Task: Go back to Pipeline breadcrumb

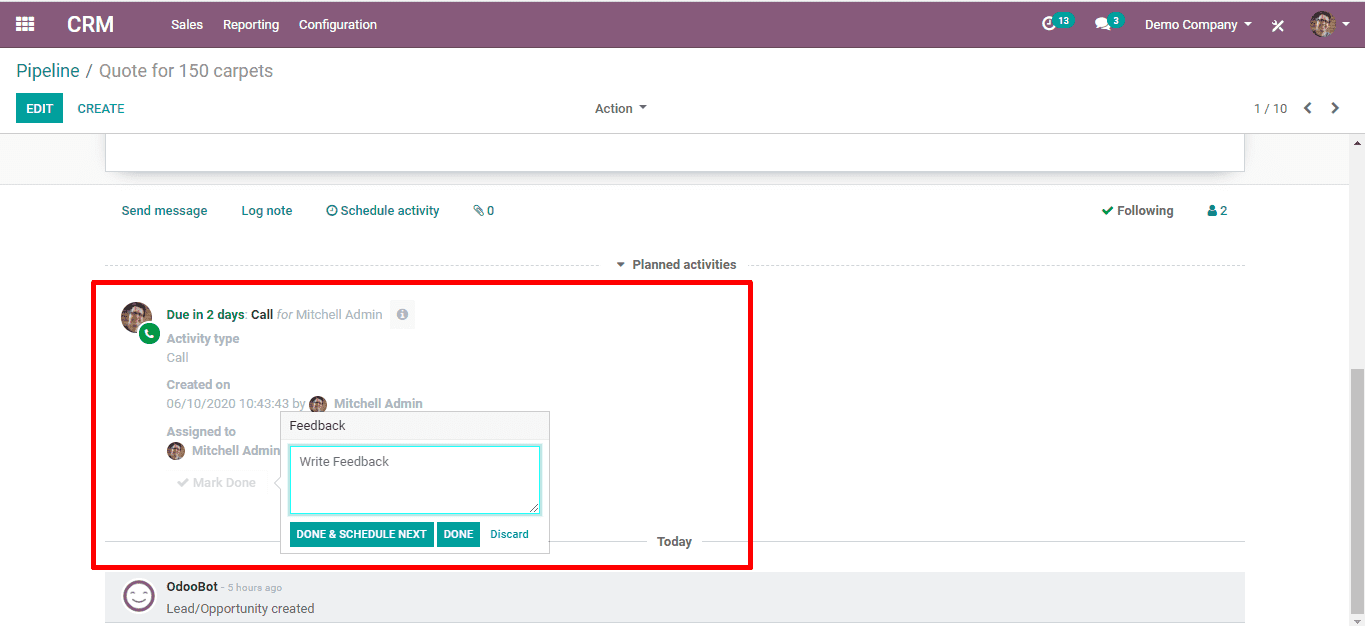Action: coord(48,71)
